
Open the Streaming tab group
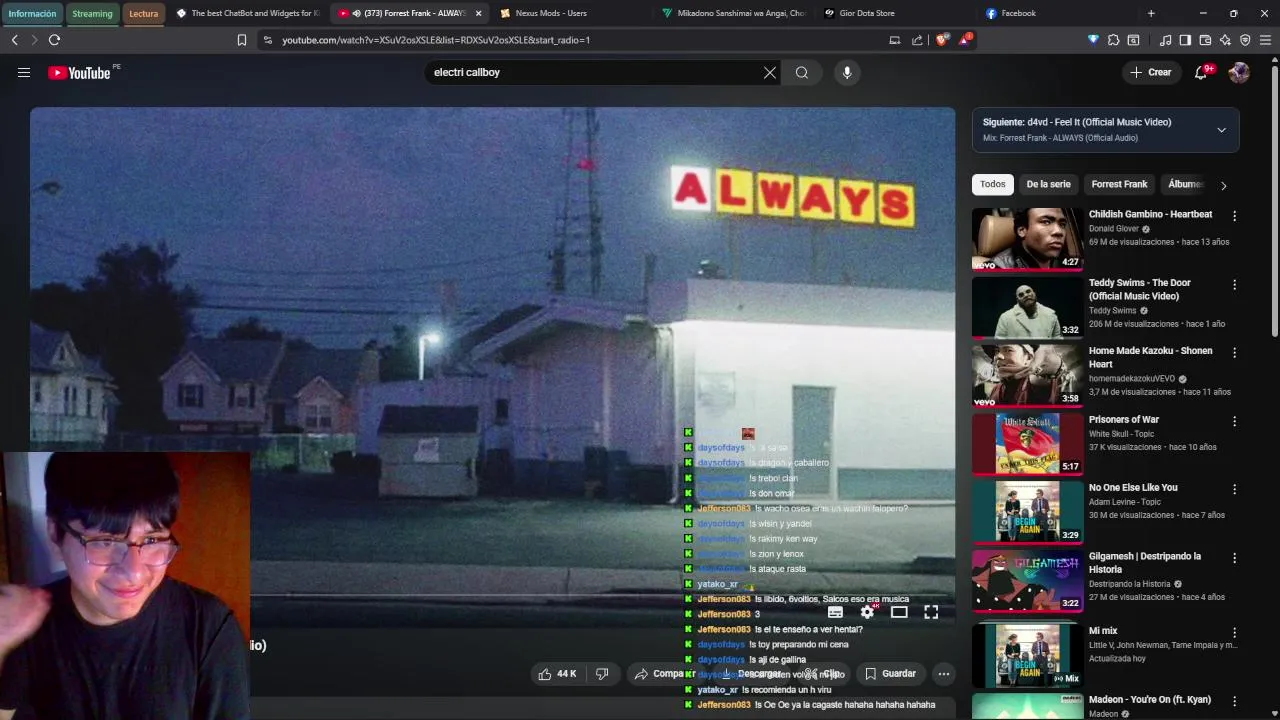tap(92, 13)
